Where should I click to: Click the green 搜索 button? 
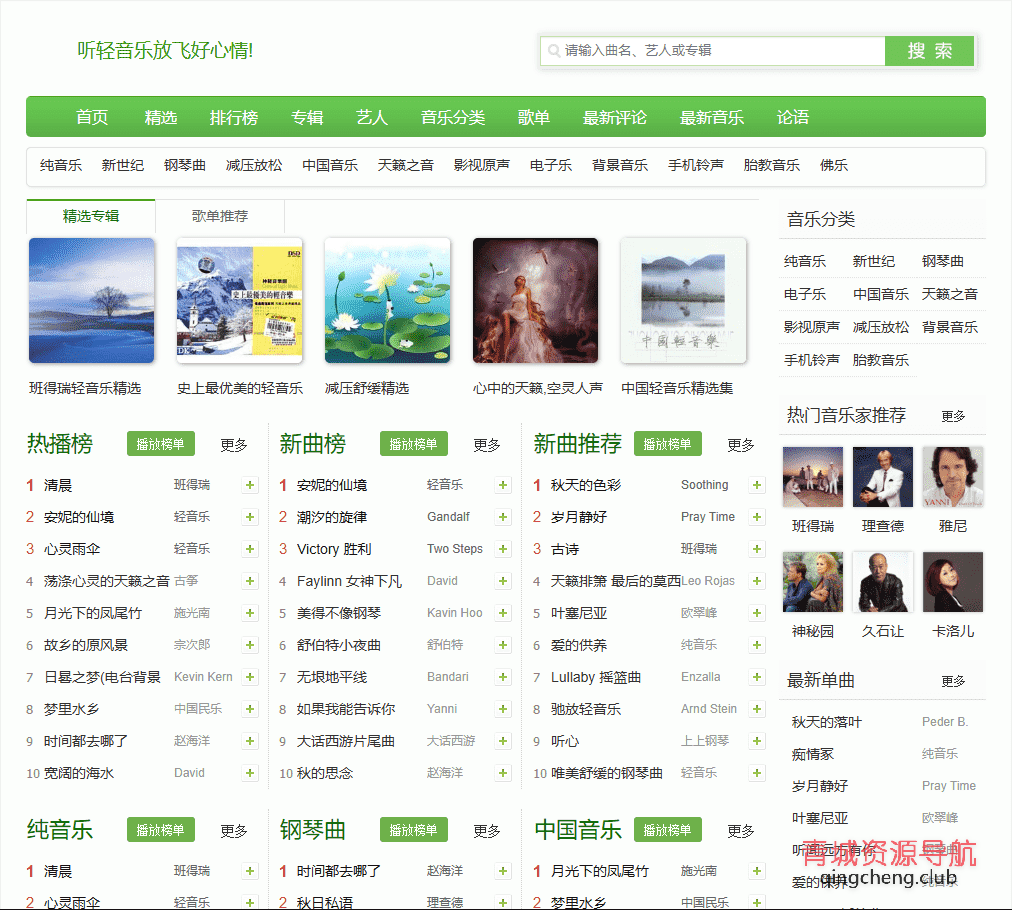(x=929, y=51)
